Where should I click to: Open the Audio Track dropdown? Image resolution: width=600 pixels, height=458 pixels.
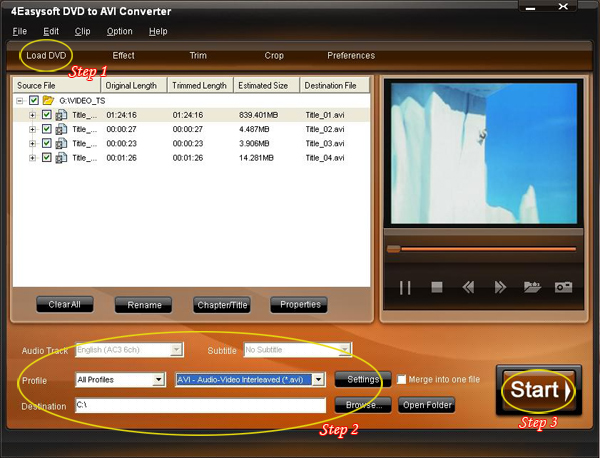[176, 350]
